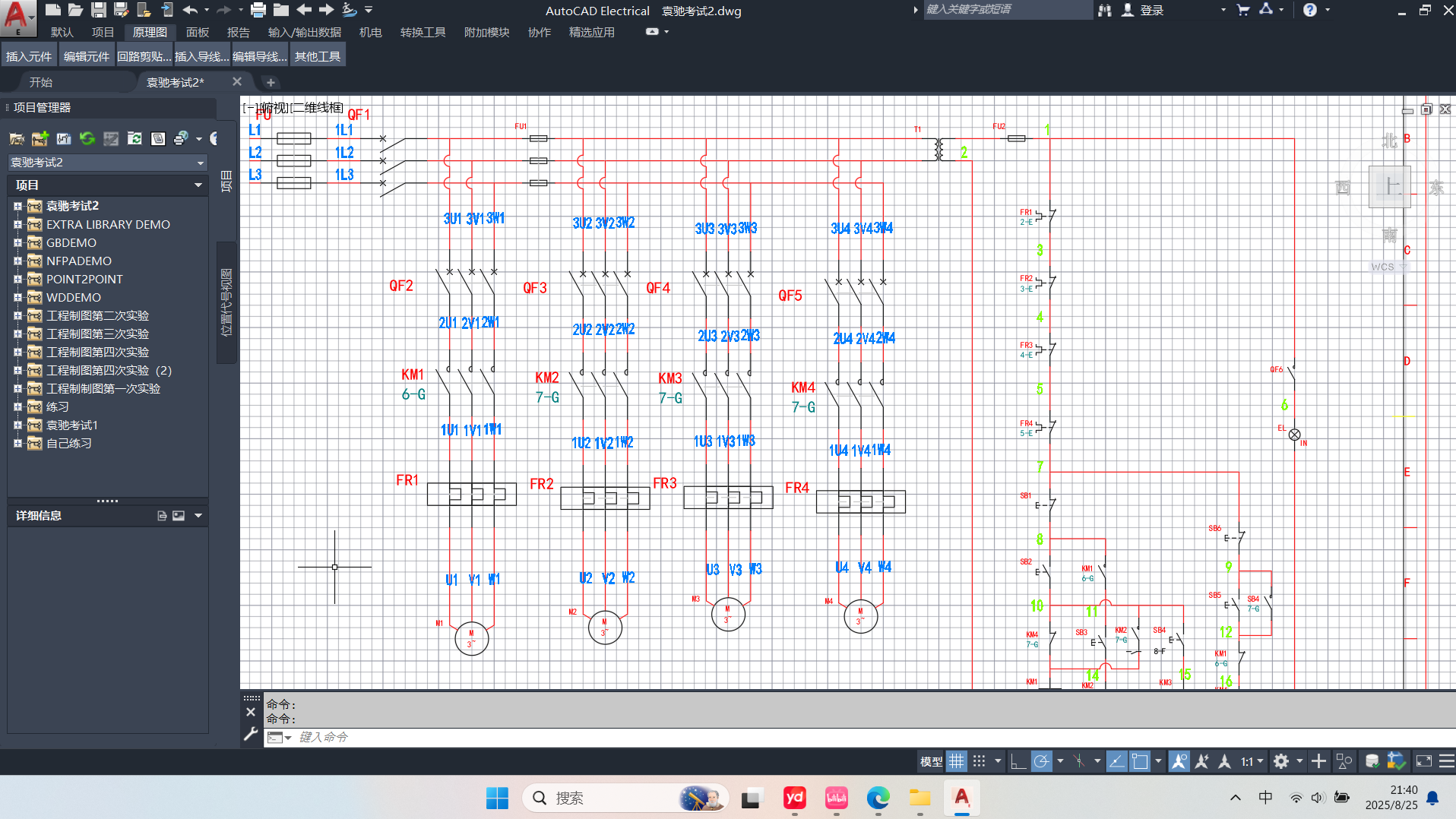Toggle Polar Tracking in status bar
1456x819 pixels.
coord(1042,761)
